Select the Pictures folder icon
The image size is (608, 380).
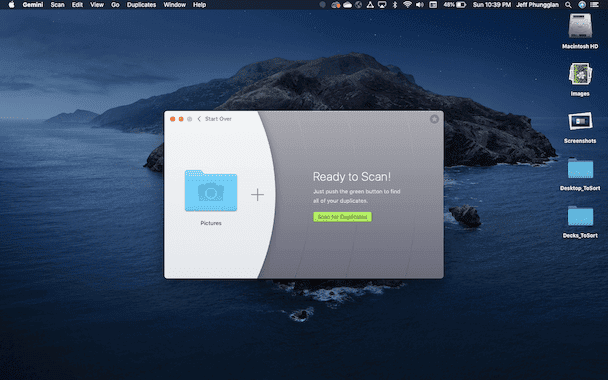[x=211, y=191]
